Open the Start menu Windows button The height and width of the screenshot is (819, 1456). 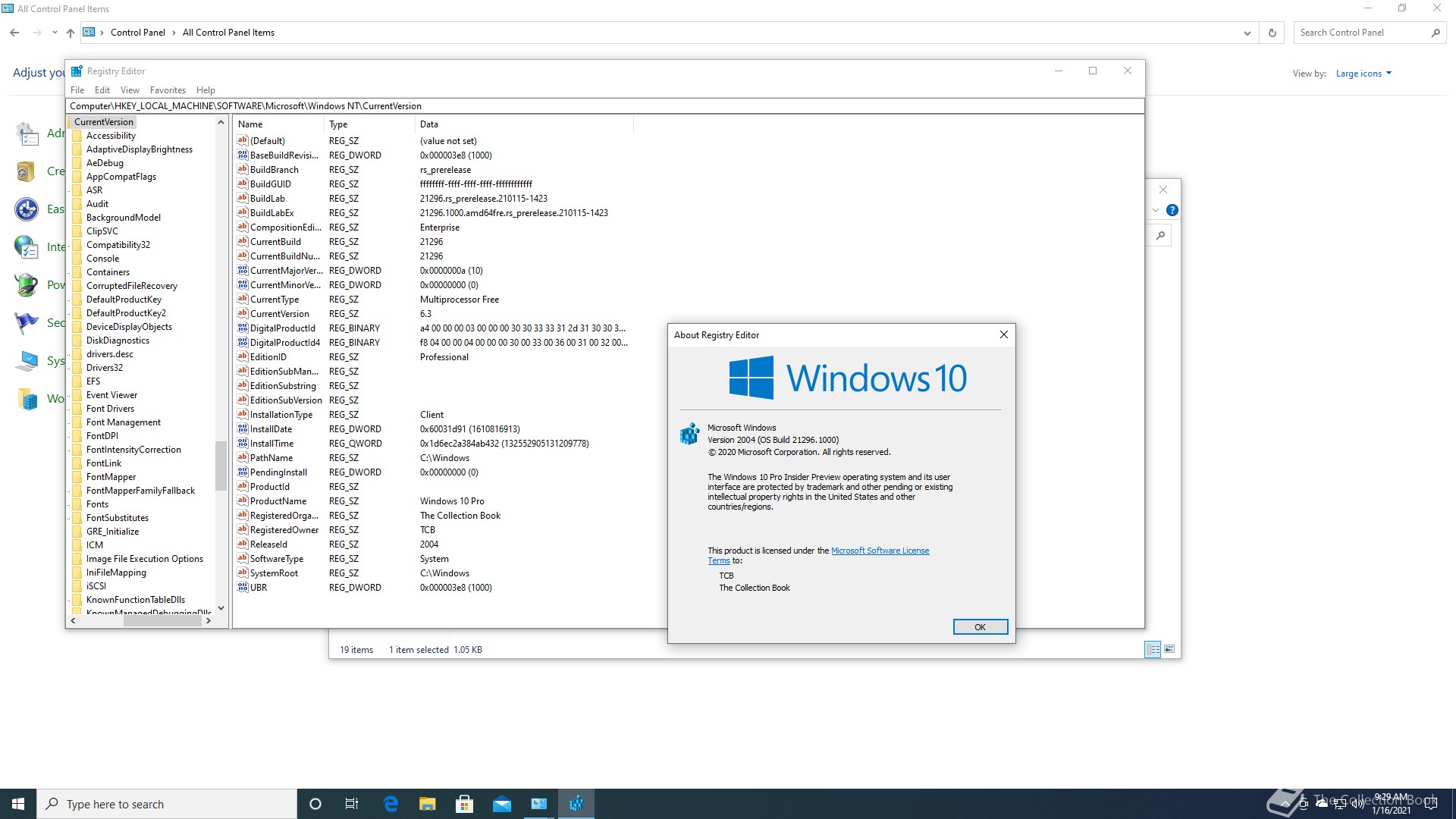[x=18, y=804]
